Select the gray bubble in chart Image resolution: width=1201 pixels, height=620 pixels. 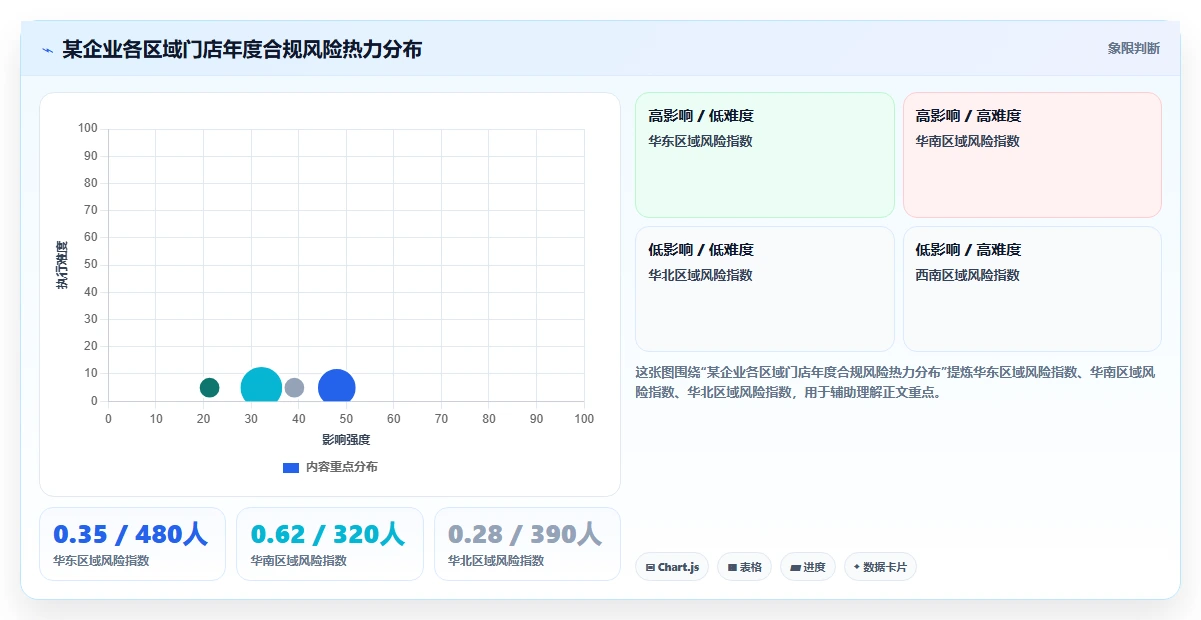tap(294, 387)
